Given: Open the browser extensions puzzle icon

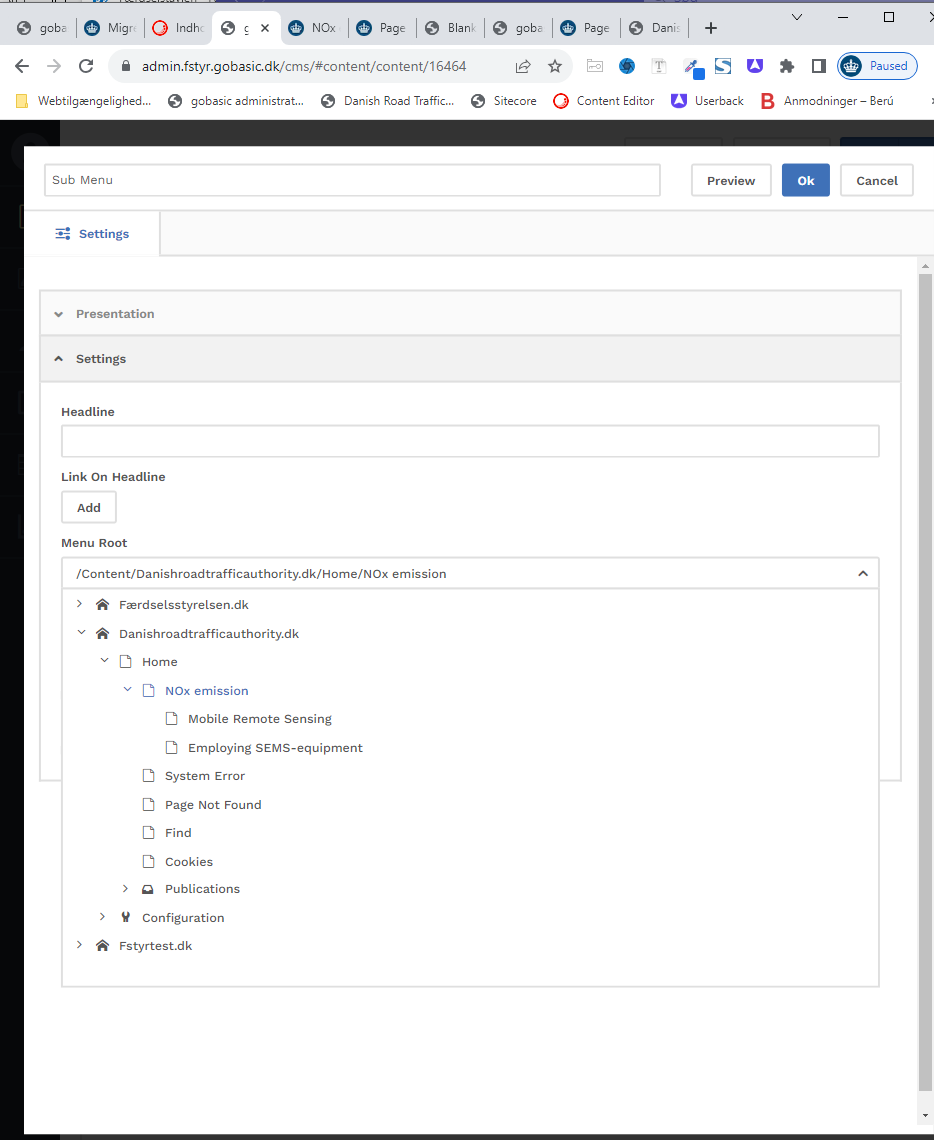Looking at the screenshot, I should (x=787, y=66).
